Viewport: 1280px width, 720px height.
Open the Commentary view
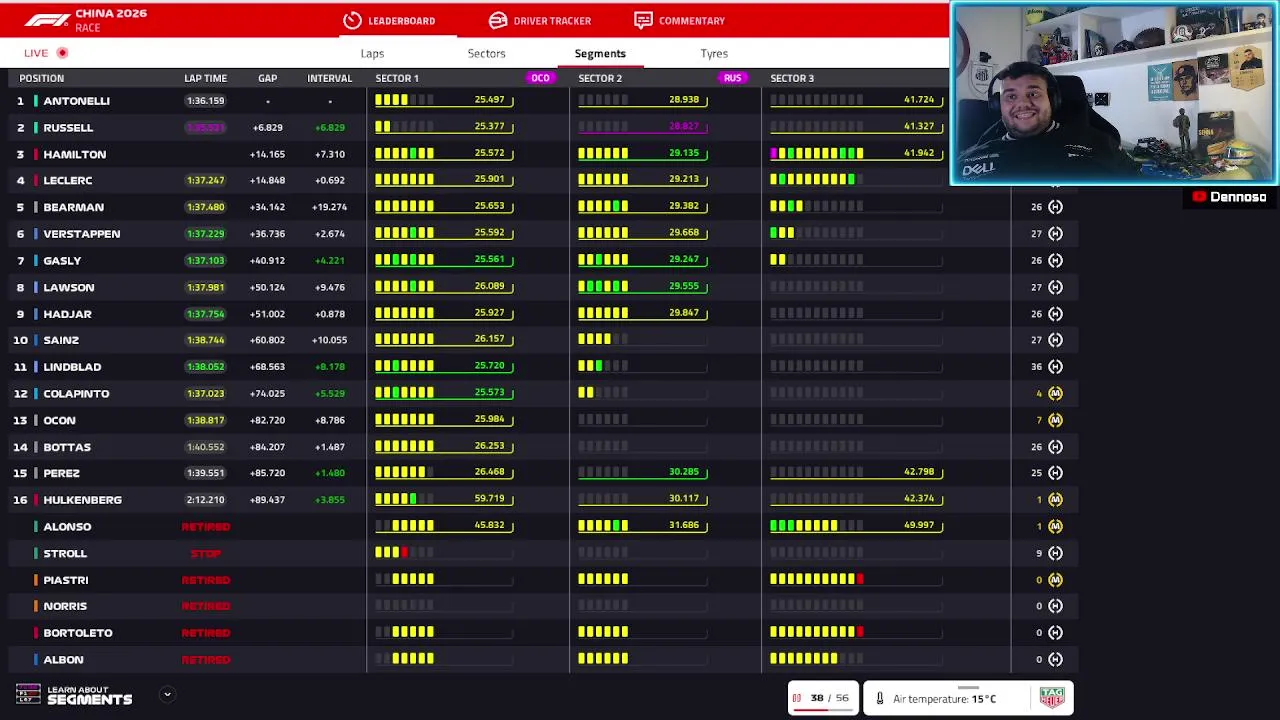679,20
